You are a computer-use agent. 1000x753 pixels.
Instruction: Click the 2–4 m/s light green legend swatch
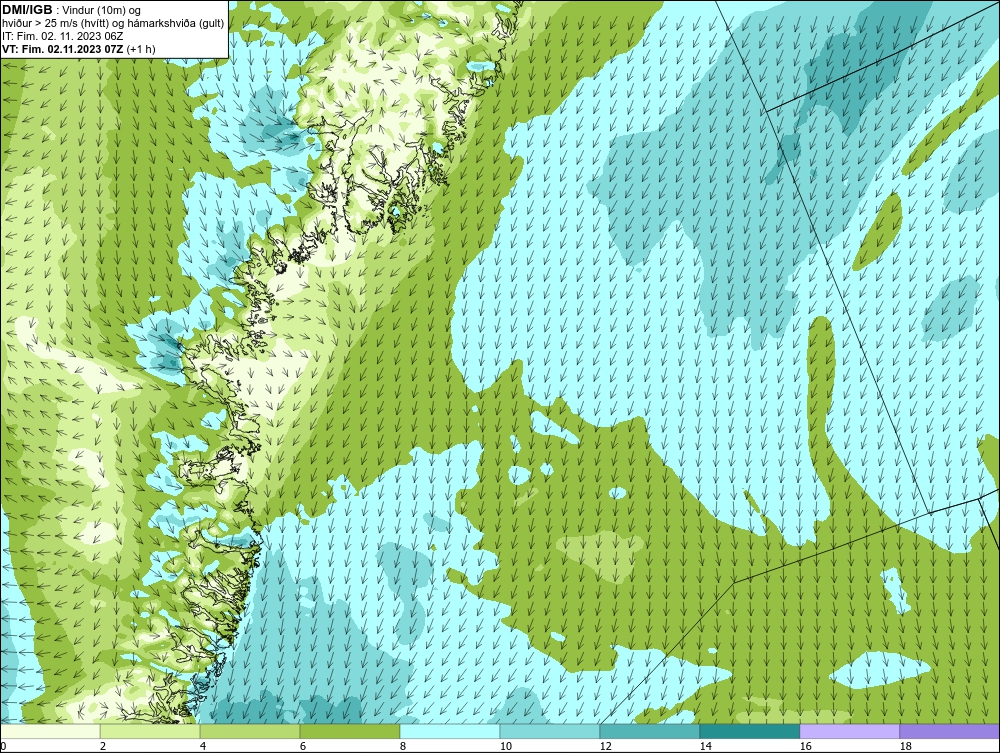(150, 731)
